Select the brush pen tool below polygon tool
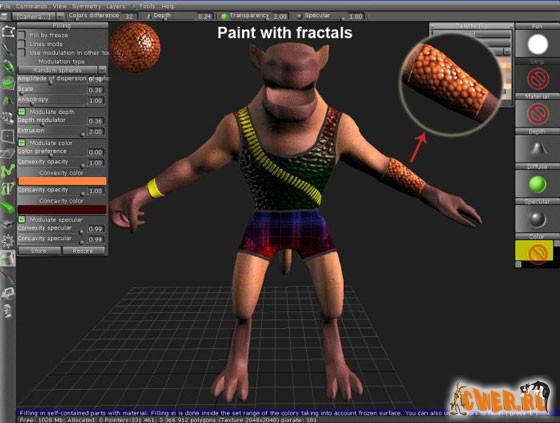The width and height of the screenshot is (560, 423). 8,50
